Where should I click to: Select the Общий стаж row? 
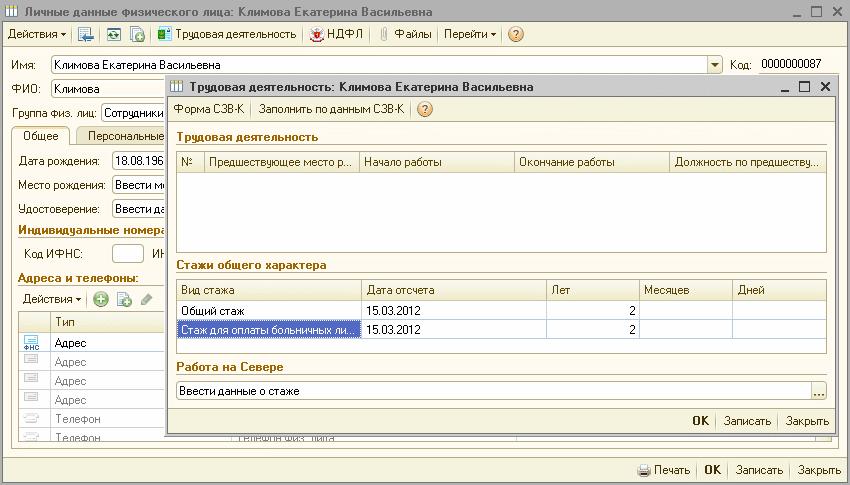267,311
